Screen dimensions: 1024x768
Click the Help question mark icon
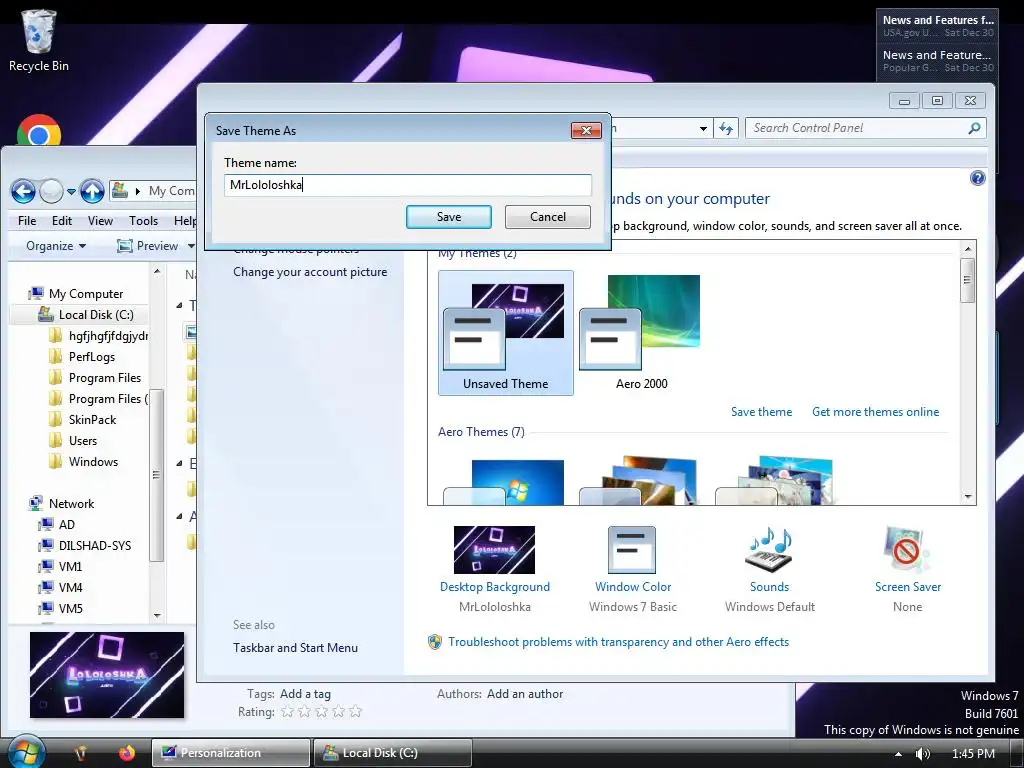pos(977,178)
